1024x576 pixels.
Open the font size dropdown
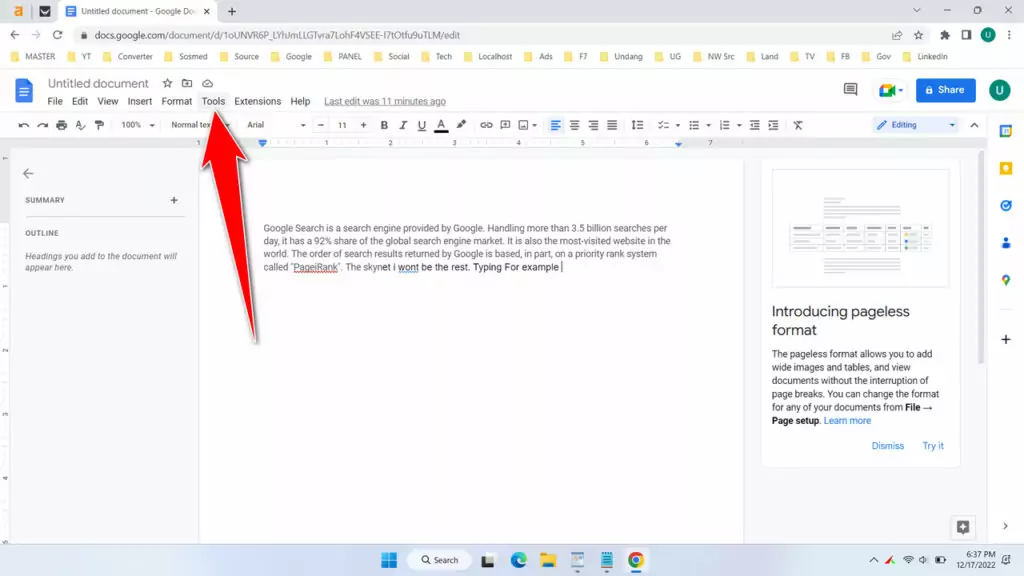[x=341, y=124]
